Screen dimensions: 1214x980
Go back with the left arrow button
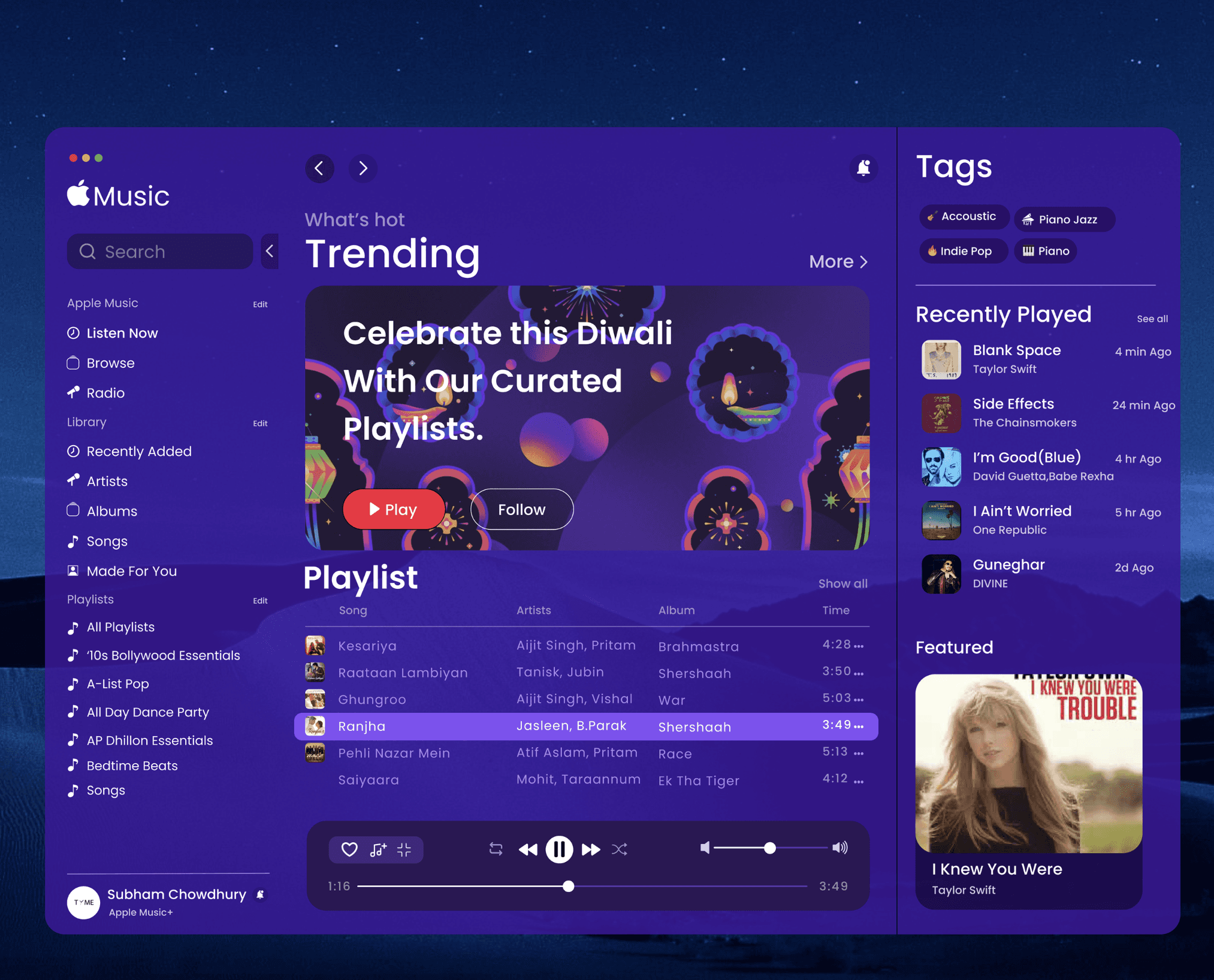coord(319,168)
